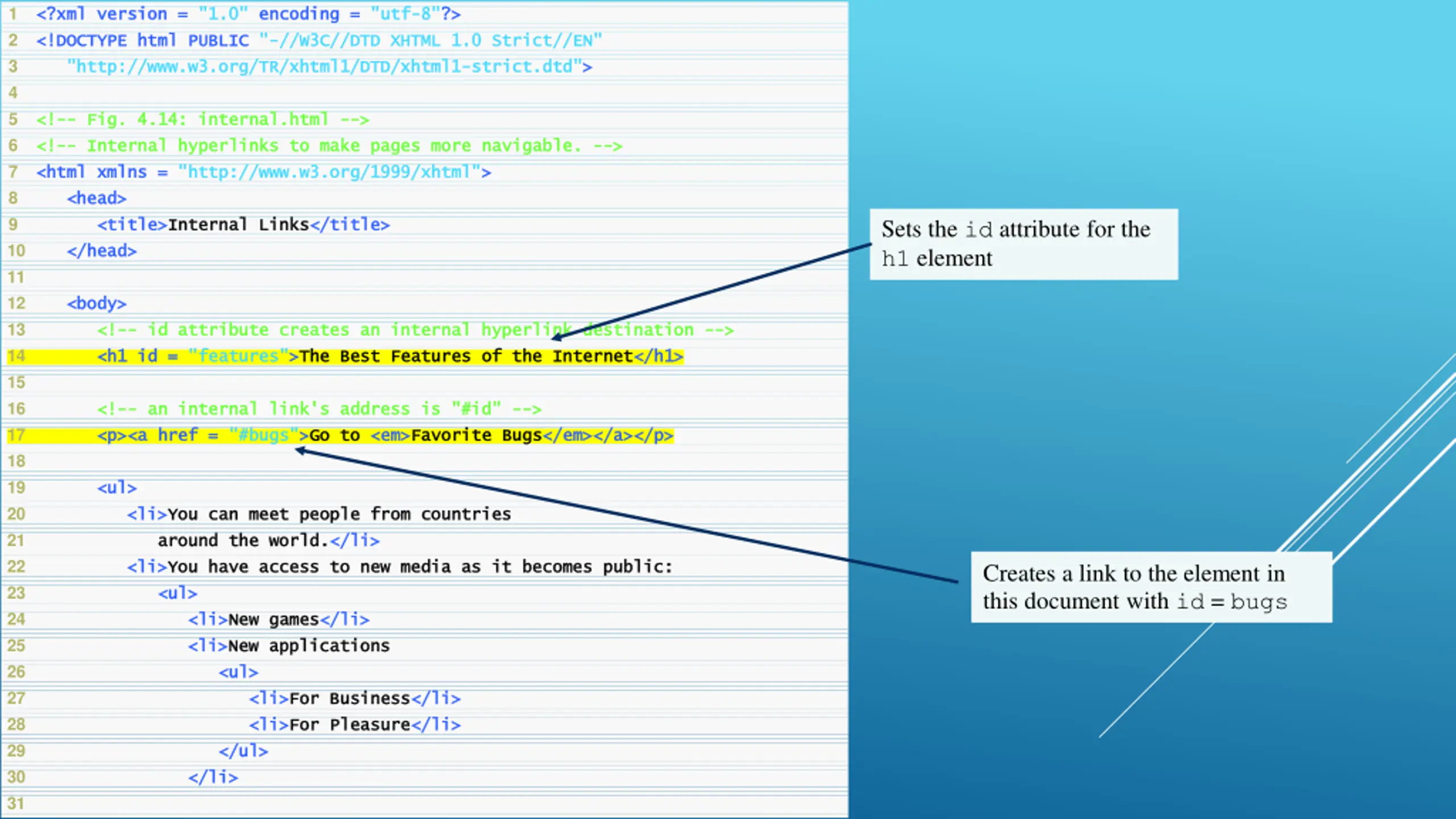Viewport: 1456px width, 819px height.
Task: Click the closing ul tag on line 29
Action: [243, 751]
